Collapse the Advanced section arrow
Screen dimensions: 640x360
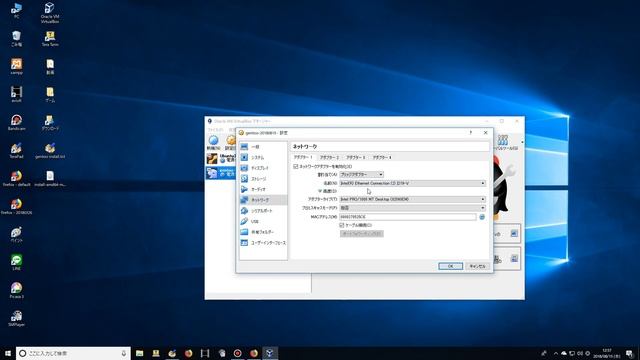coord(320,191)
